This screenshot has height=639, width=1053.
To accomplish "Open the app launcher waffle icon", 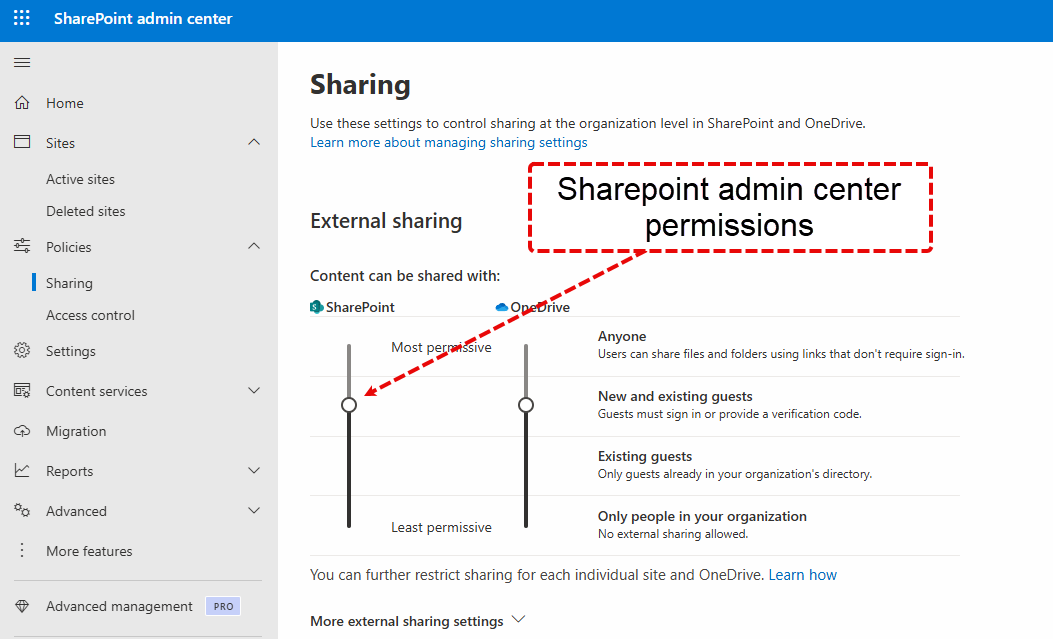I will pyautogui.click(x=21, y=17).
